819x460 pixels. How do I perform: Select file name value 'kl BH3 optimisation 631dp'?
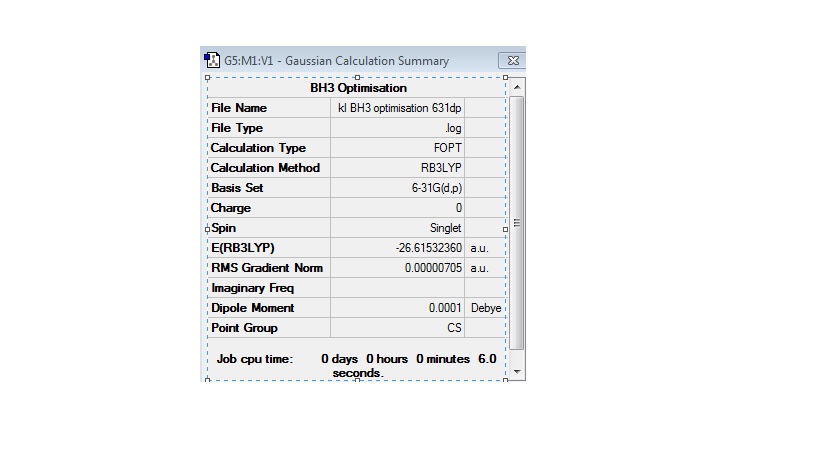click(x=400, y=108)
